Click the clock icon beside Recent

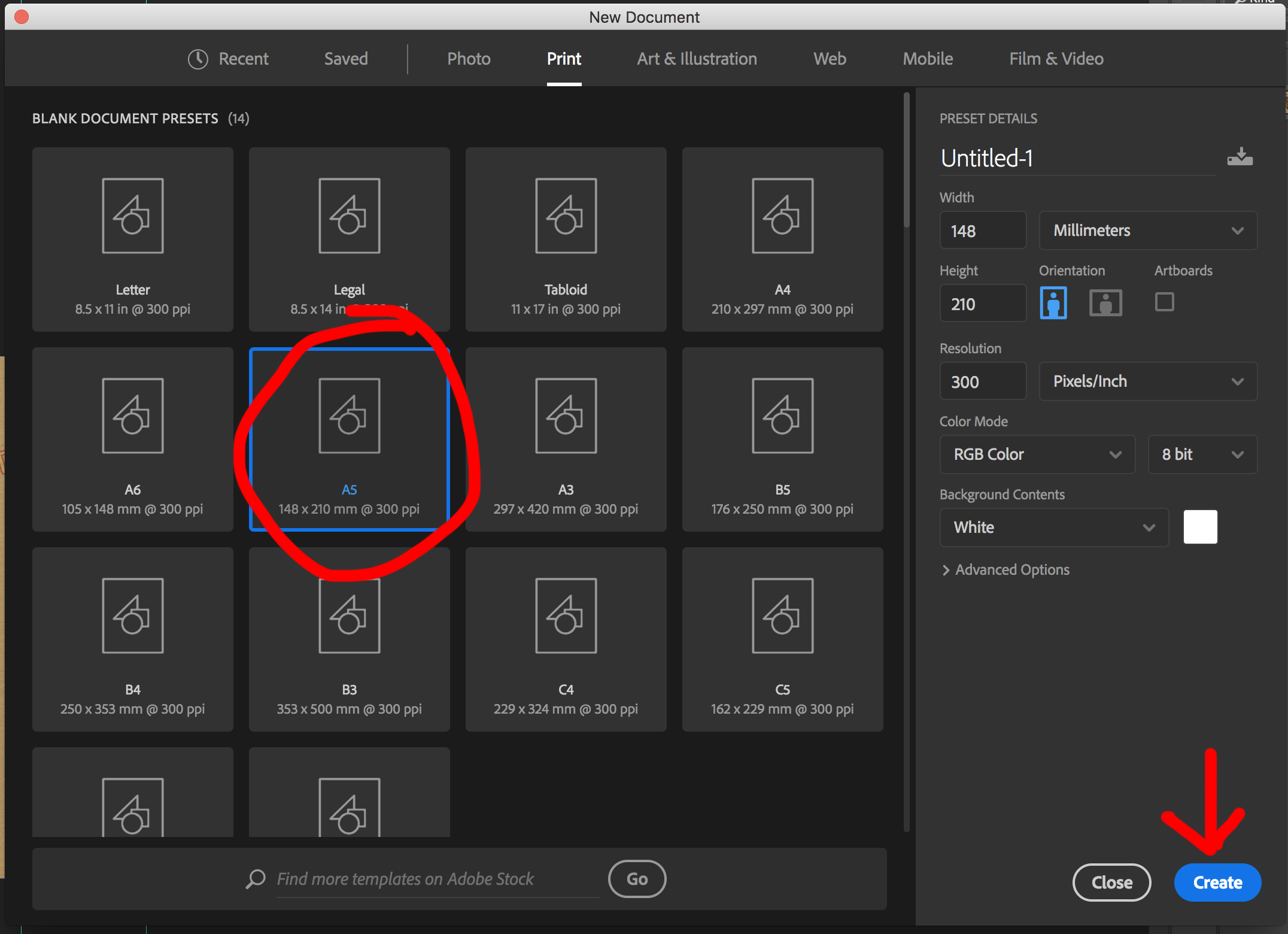click(198, 59)
